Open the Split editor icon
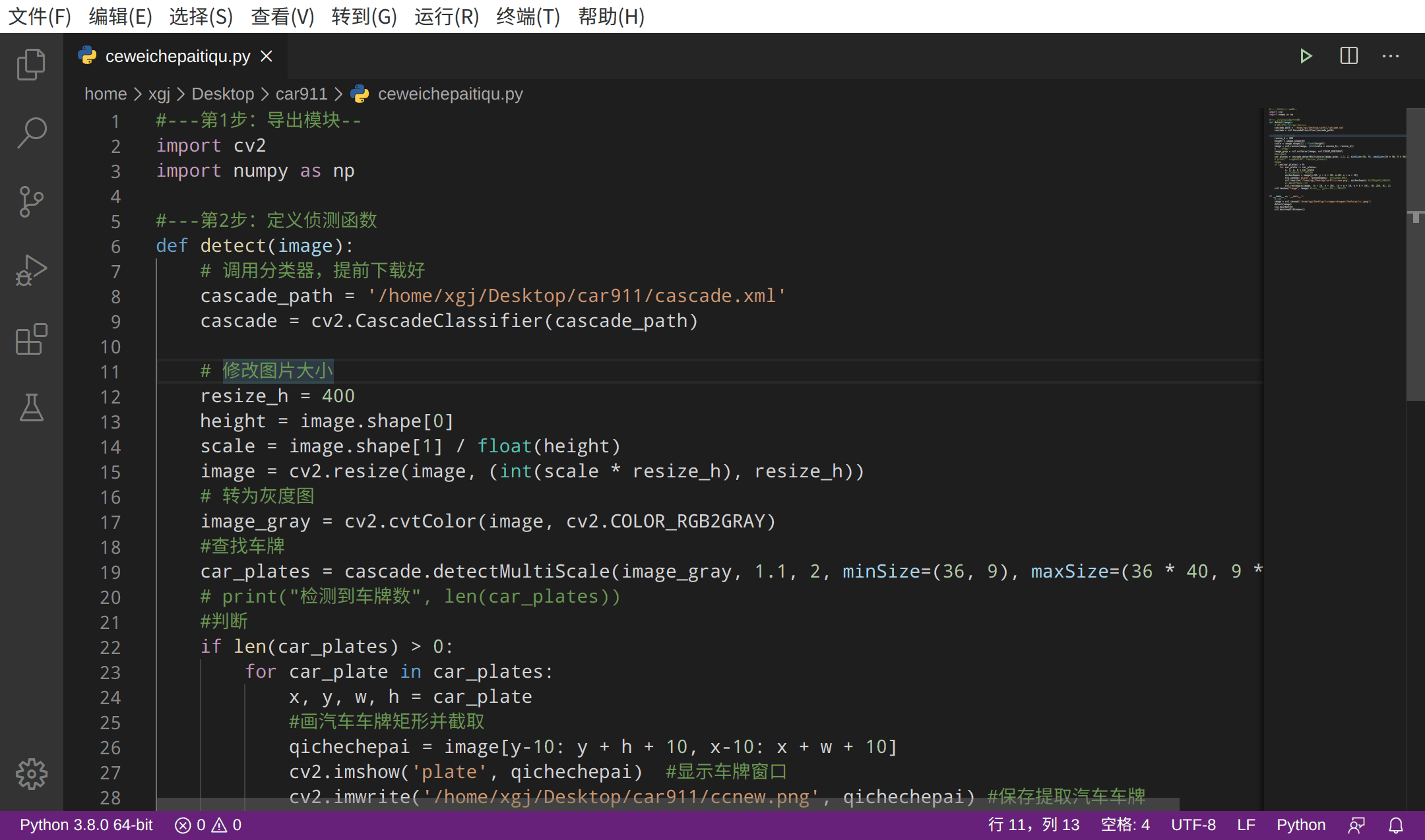 click(x=1347, y=56)
